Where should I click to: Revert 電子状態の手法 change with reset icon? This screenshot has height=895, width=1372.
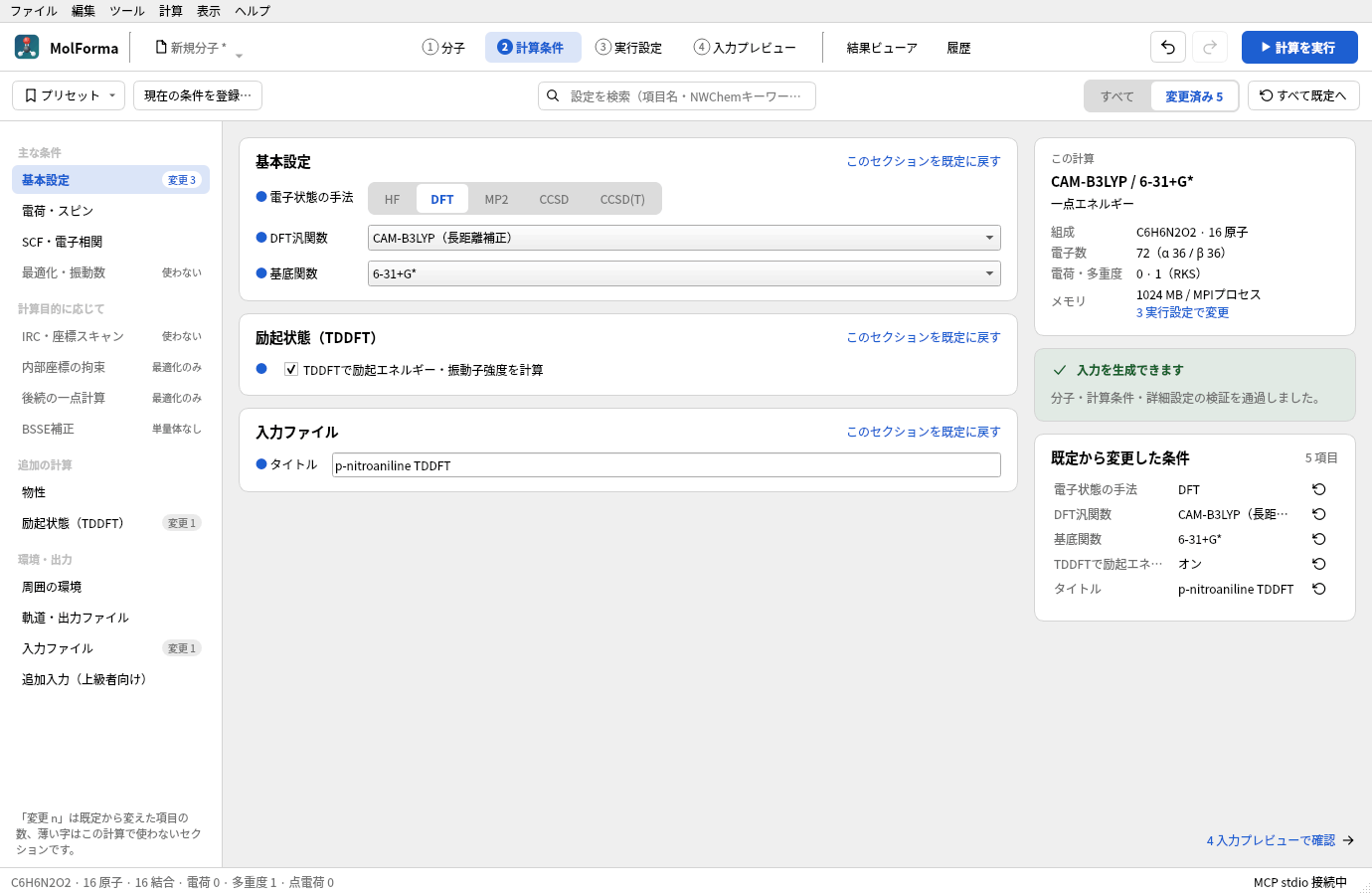click(1319, 489)
